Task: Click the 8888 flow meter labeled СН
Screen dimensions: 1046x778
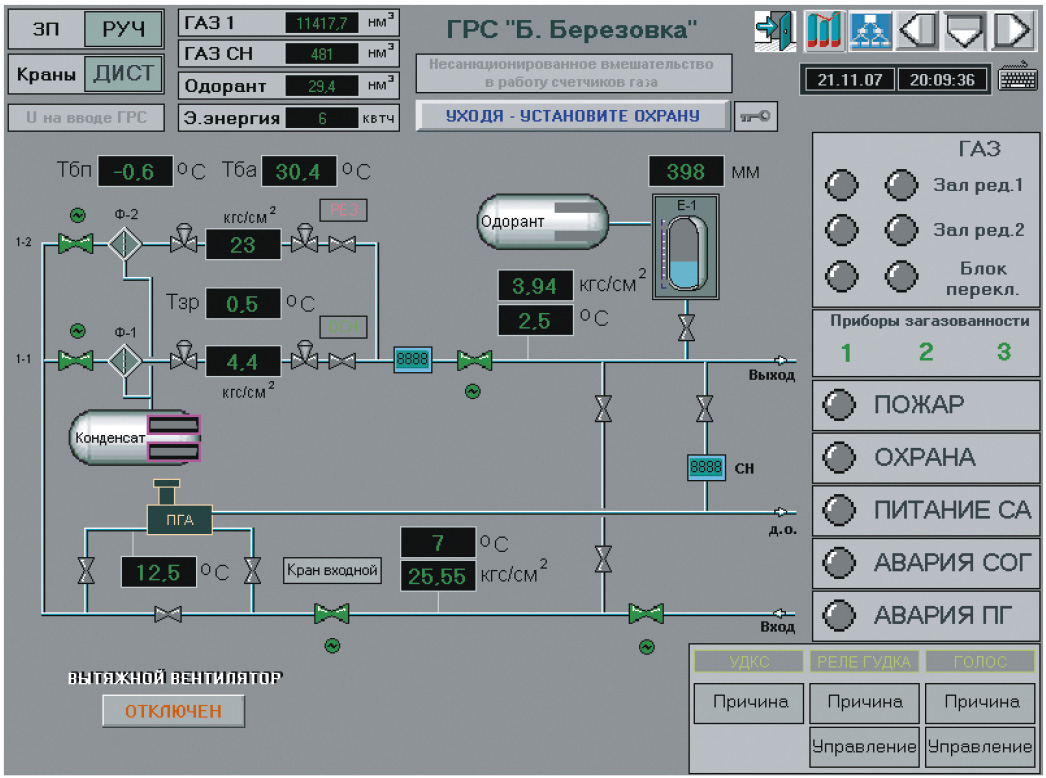Action: click(x=706, y=467)
